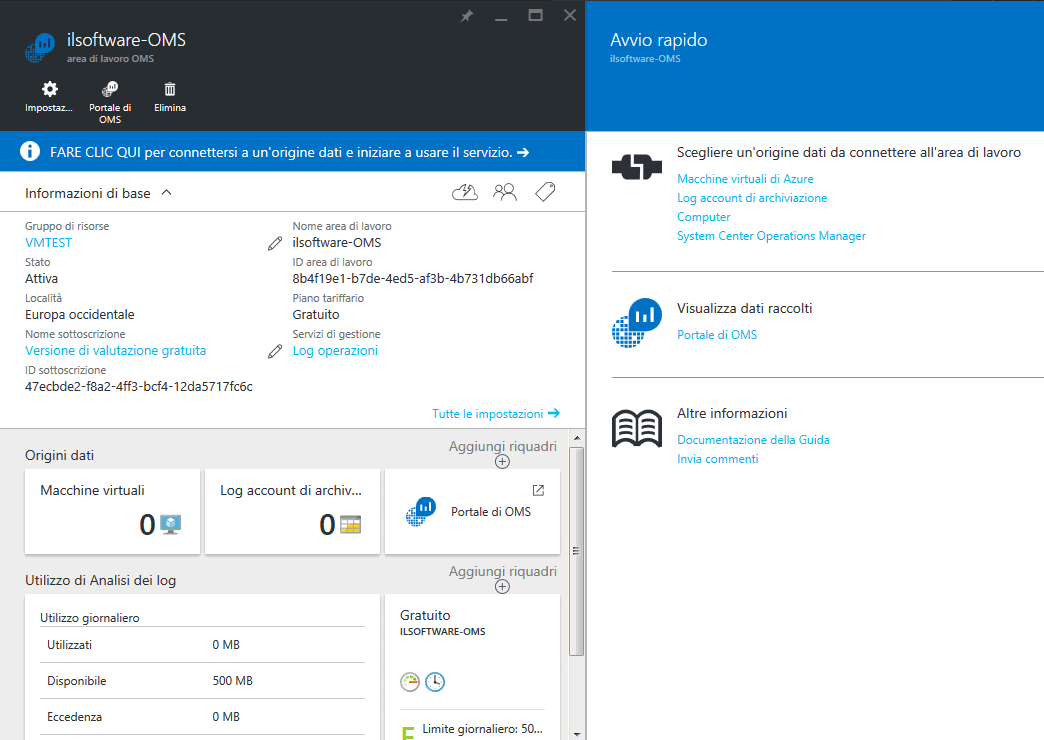
Task: Open Documentazione della Guida link
Action: pyautogui.click(x=753, y=440)
